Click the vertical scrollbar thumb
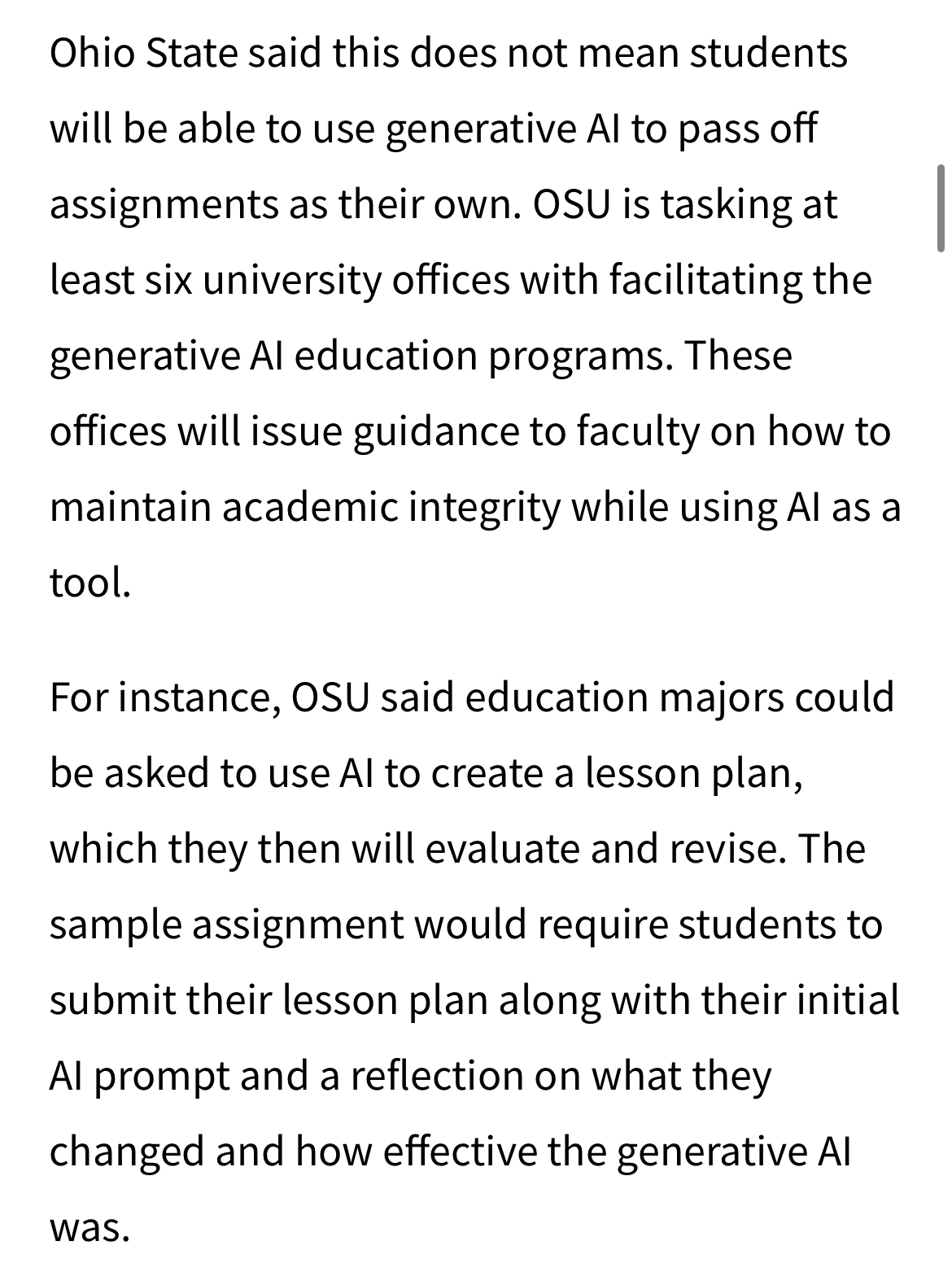Screen dimensions: 952x1272 (941, 208)
